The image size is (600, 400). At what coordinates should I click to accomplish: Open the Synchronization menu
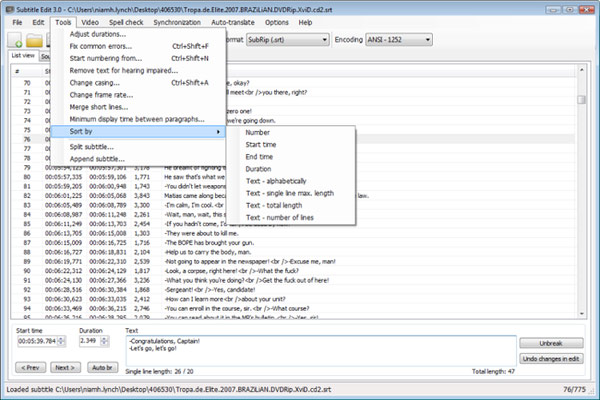(171, 21)
